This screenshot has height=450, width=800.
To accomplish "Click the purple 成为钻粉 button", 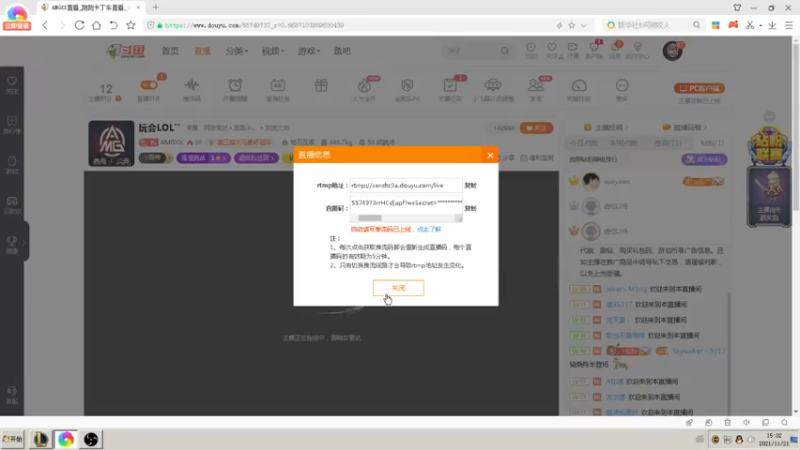I will point(704,159).
